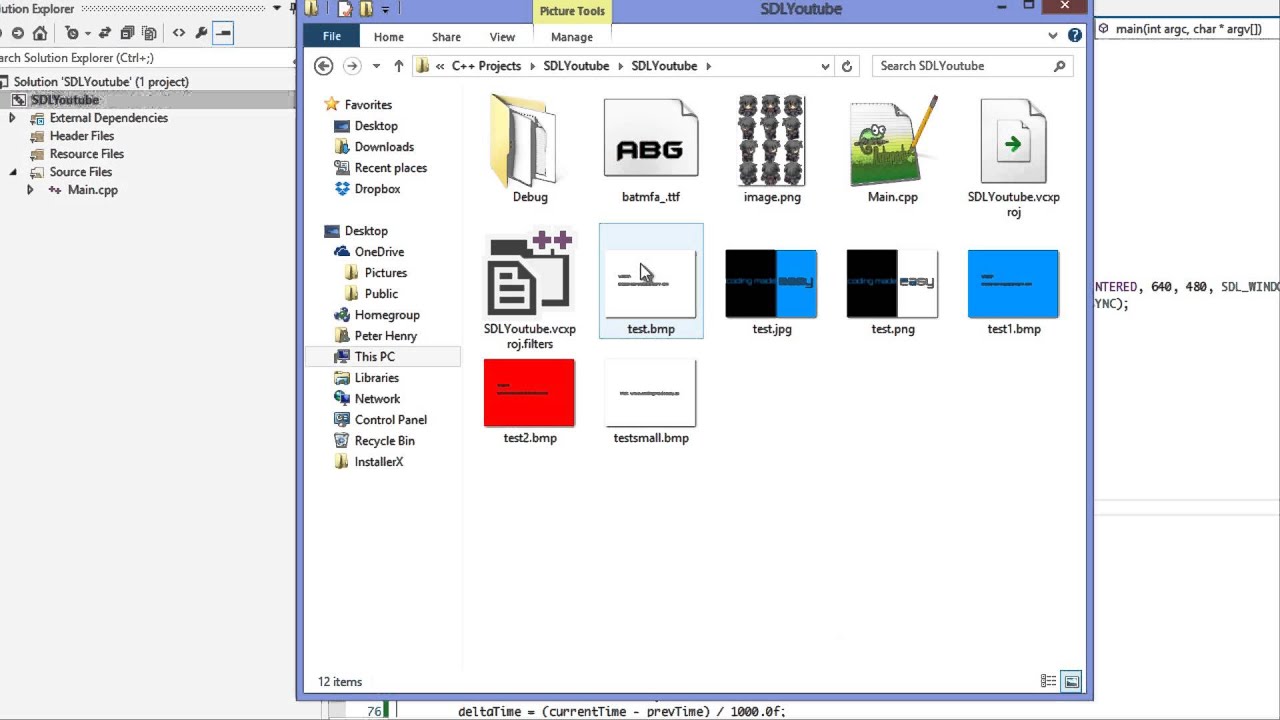The width and height of the screenshot is (1280, 720).
Task: Open Recycle Bin in navigation pane
Action: [384, 441]
